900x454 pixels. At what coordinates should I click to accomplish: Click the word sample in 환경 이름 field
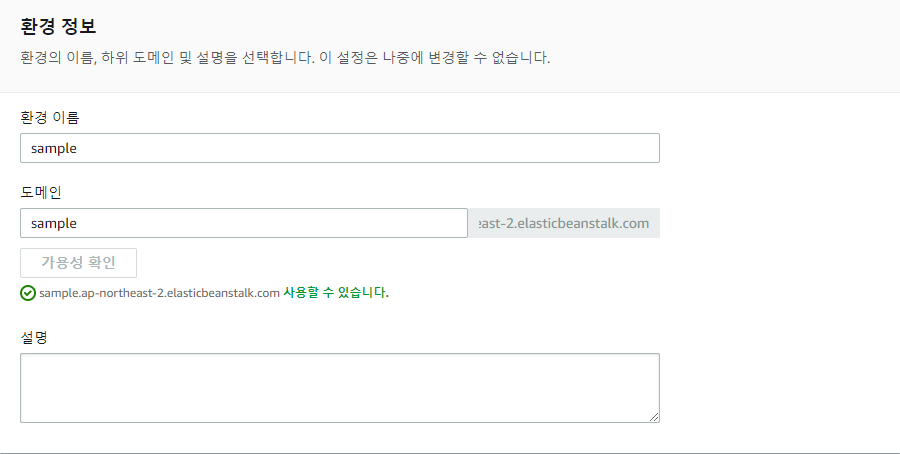click(54, 148)
